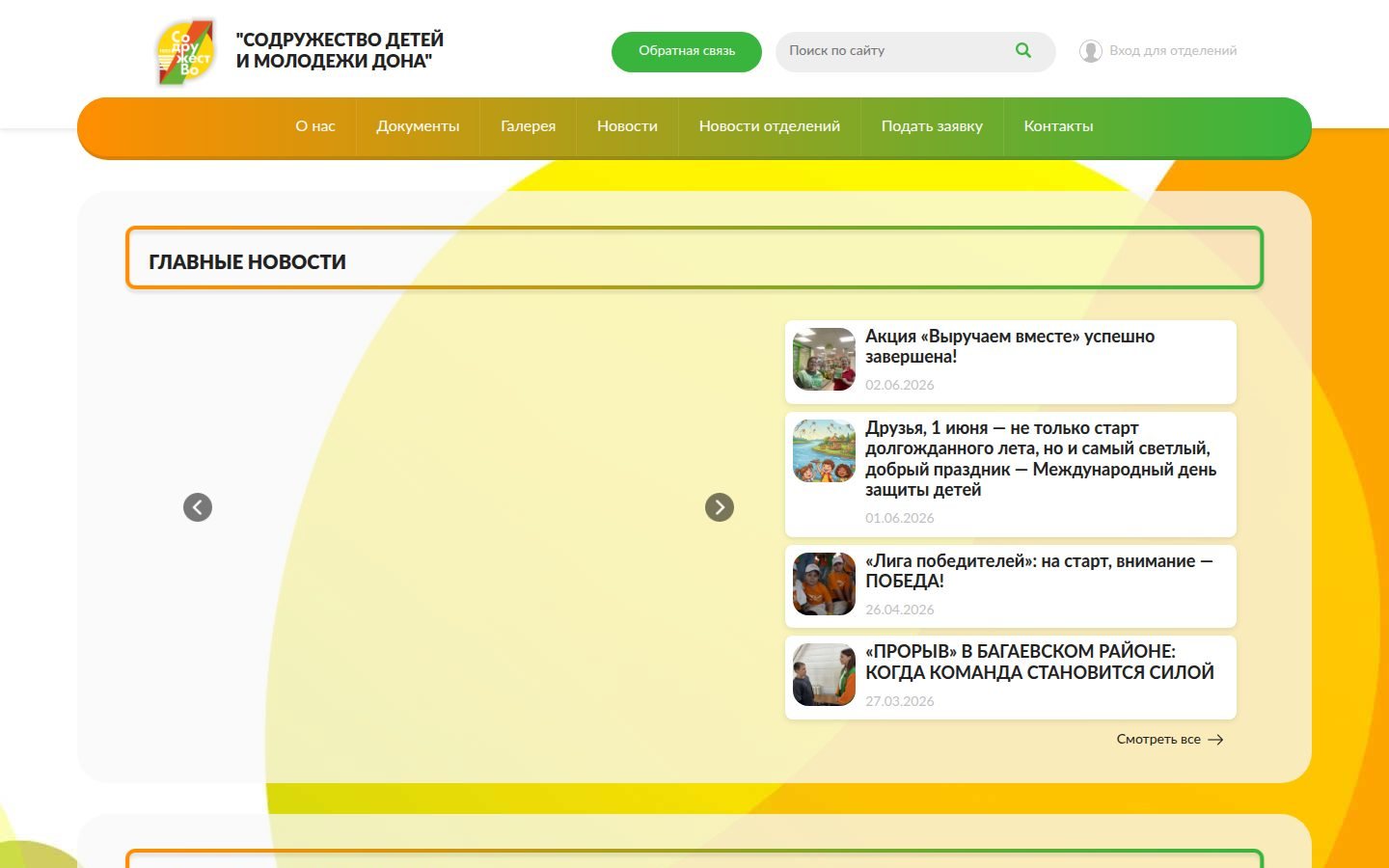Click the Содружество site logo
Screen dimensions: 1389x868
[x=185, y=52]
